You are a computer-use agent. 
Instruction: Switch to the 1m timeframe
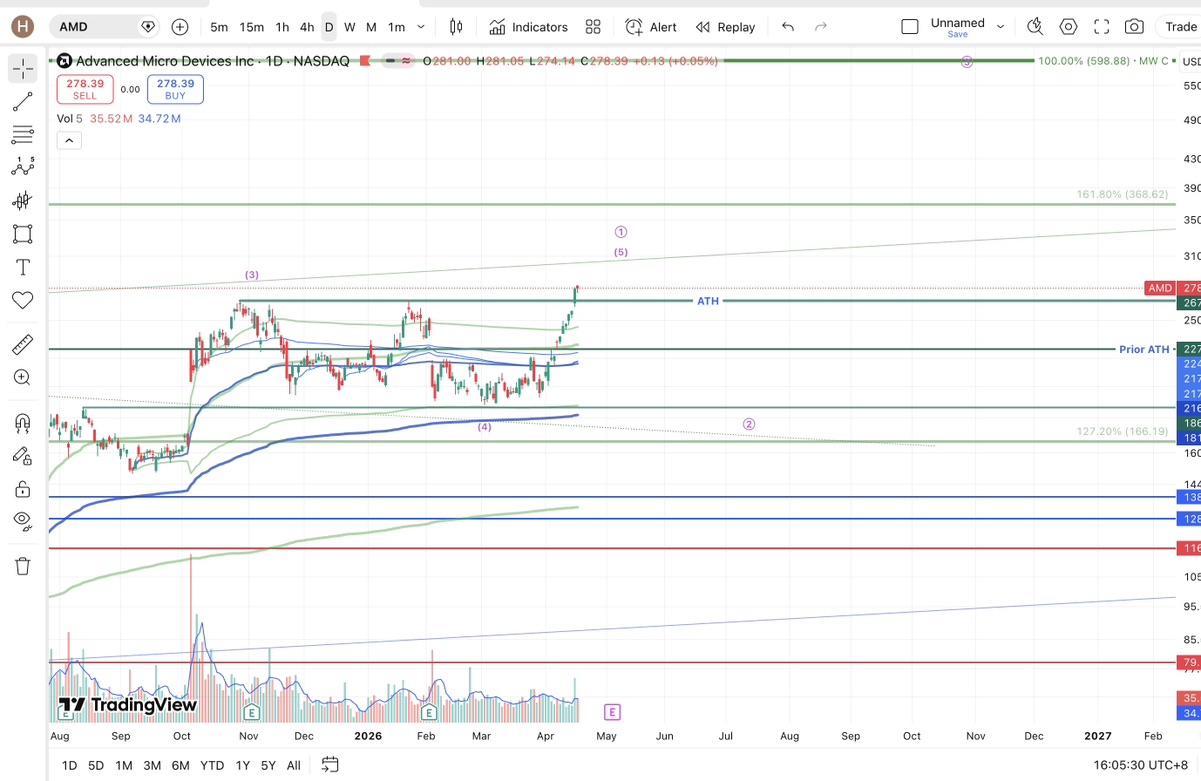point(396,27)
